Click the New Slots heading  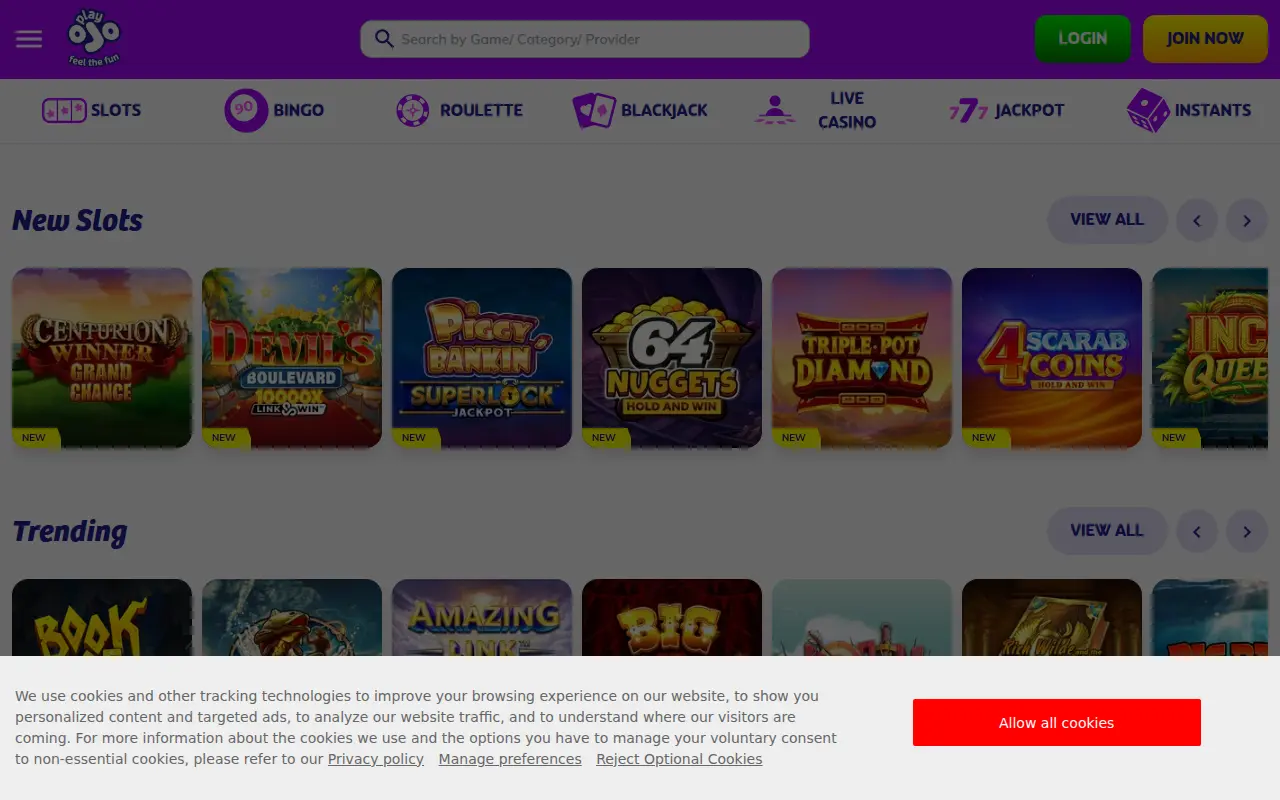(78, 220)
